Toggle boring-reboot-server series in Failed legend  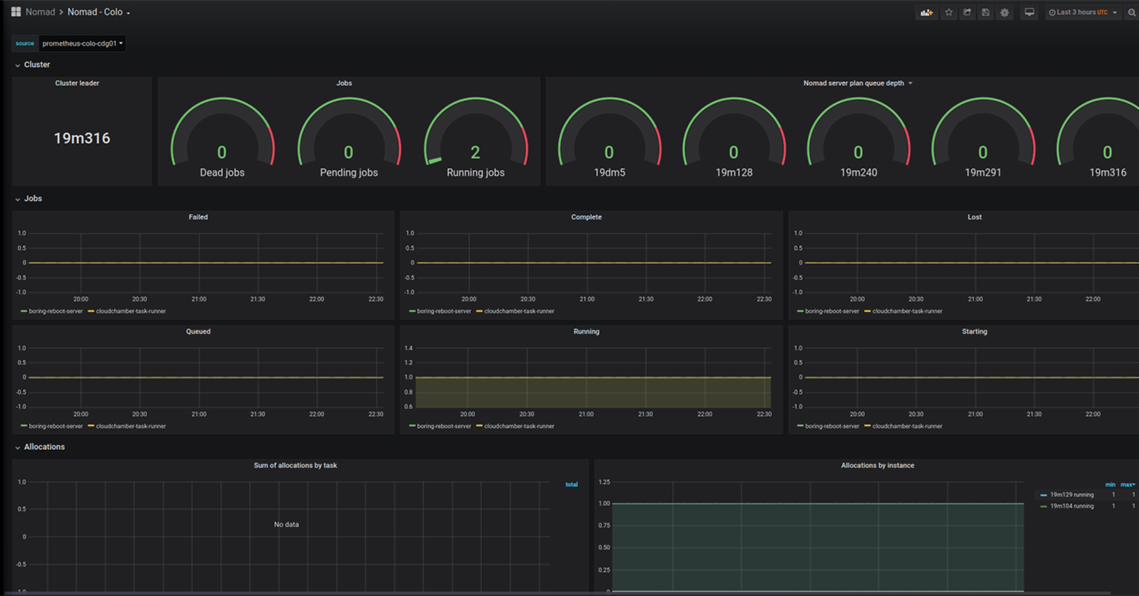click(56, 311)
